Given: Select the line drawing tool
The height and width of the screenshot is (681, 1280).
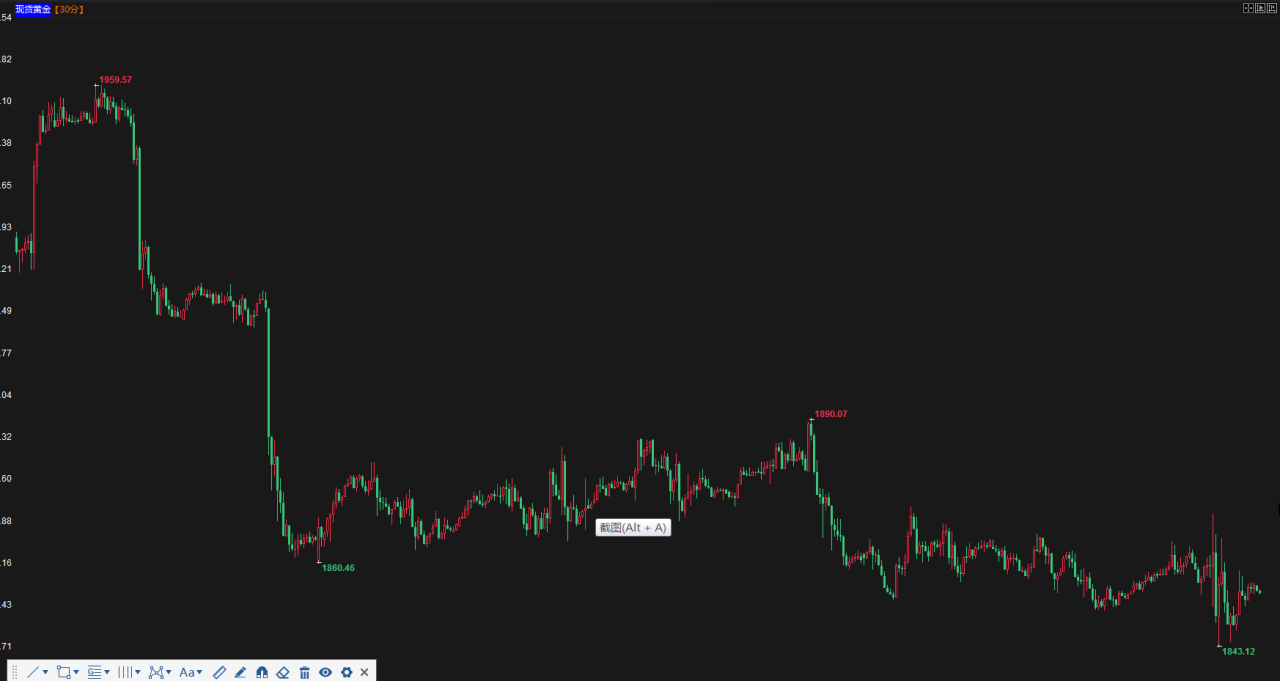Looking at the screenshot, I should coord(33,672).
